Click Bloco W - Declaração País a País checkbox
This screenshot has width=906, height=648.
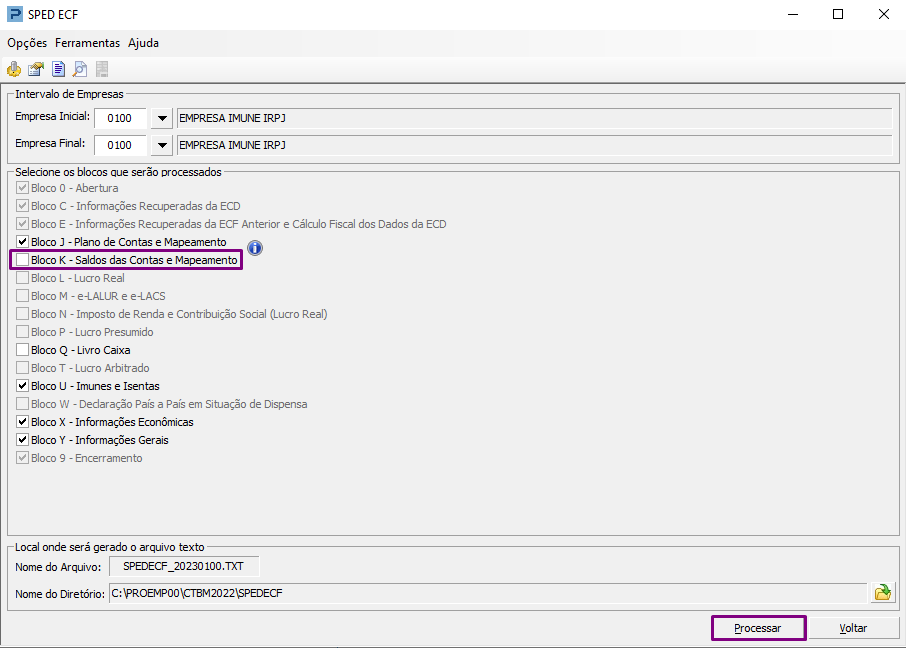pyautogui.click(x=23, y=404)
